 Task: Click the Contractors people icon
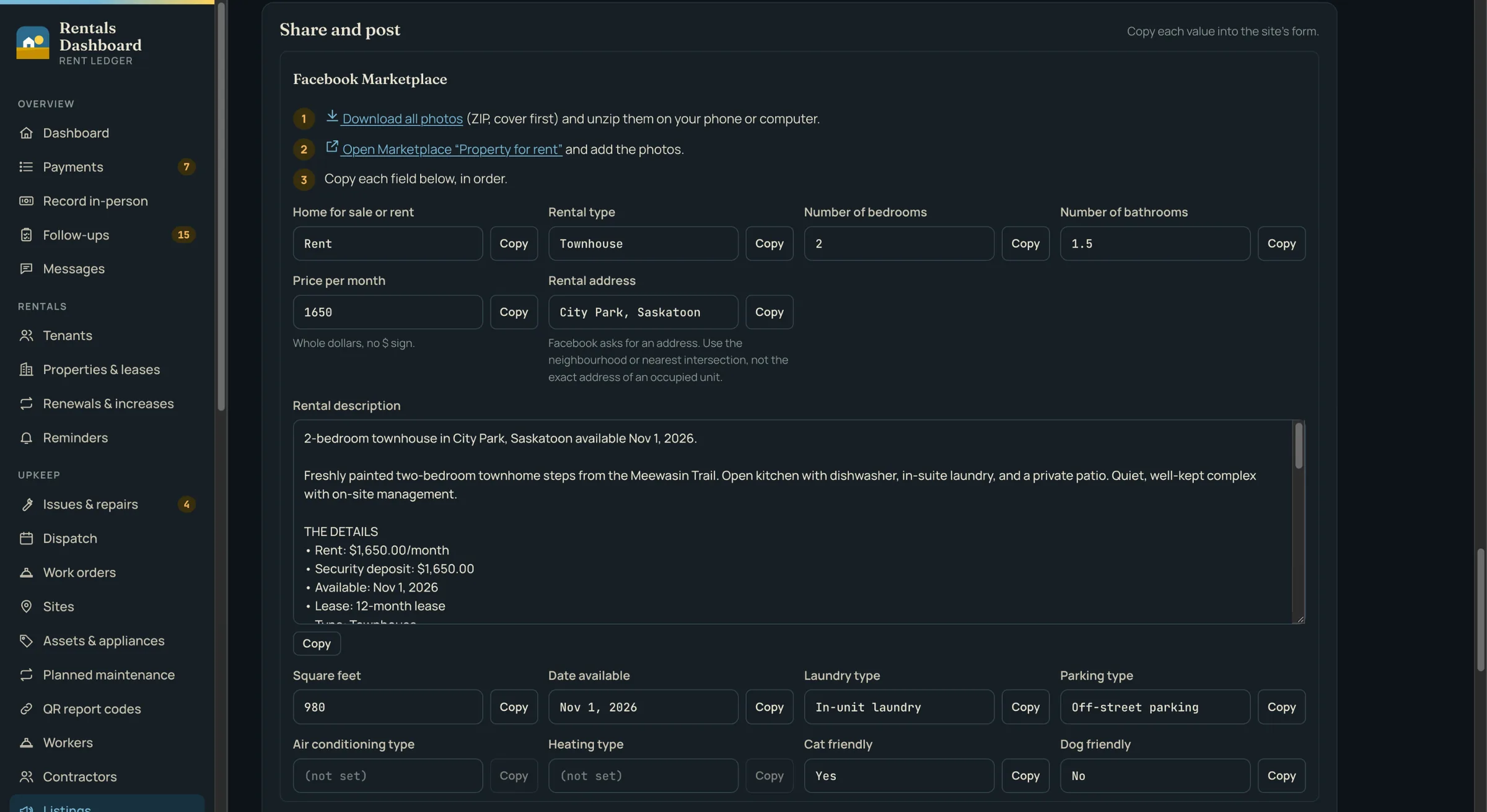[x=26, y=777]
